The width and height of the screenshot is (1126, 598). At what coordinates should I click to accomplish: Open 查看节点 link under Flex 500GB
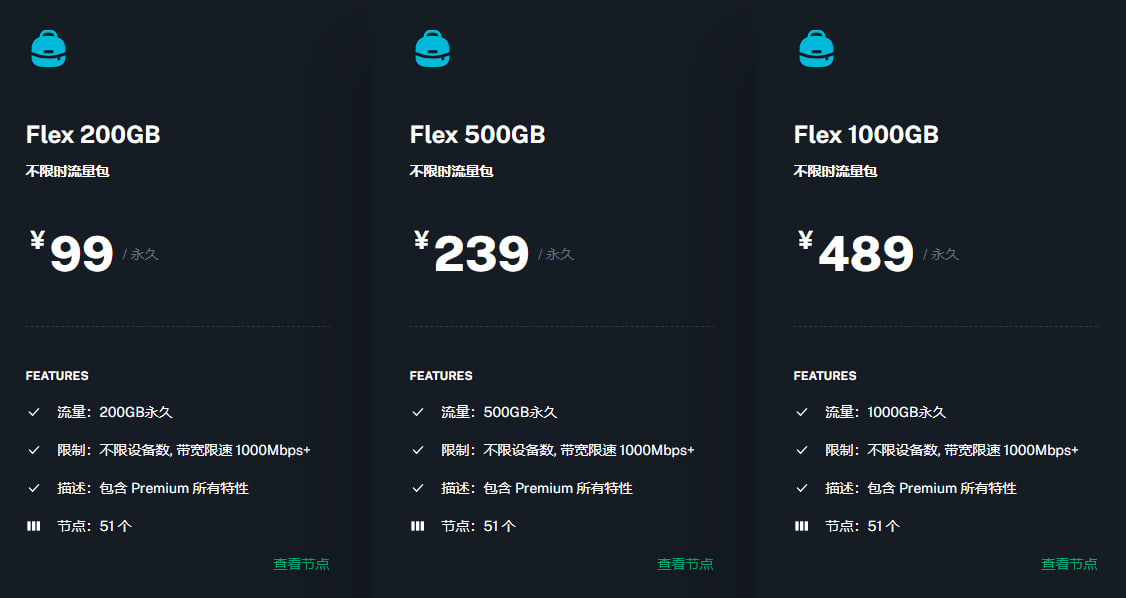686,564
